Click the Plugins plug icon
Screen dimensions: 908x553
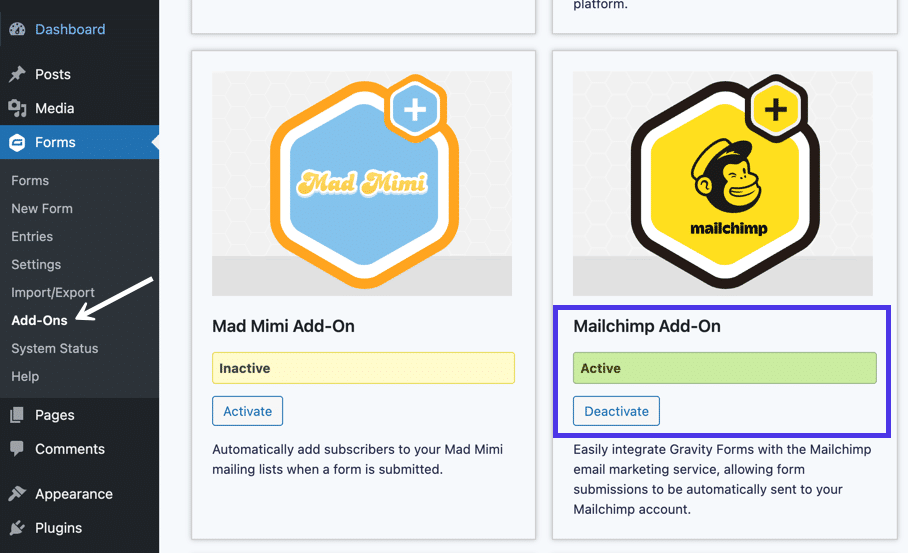tap(17, 528)
